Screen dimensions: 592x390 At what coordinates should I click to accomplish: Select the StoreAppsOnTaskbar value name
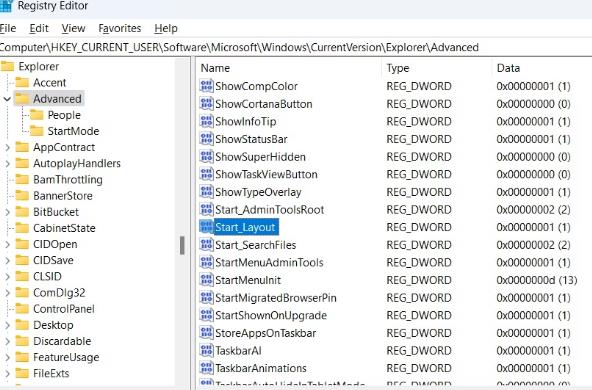[265, 333]
